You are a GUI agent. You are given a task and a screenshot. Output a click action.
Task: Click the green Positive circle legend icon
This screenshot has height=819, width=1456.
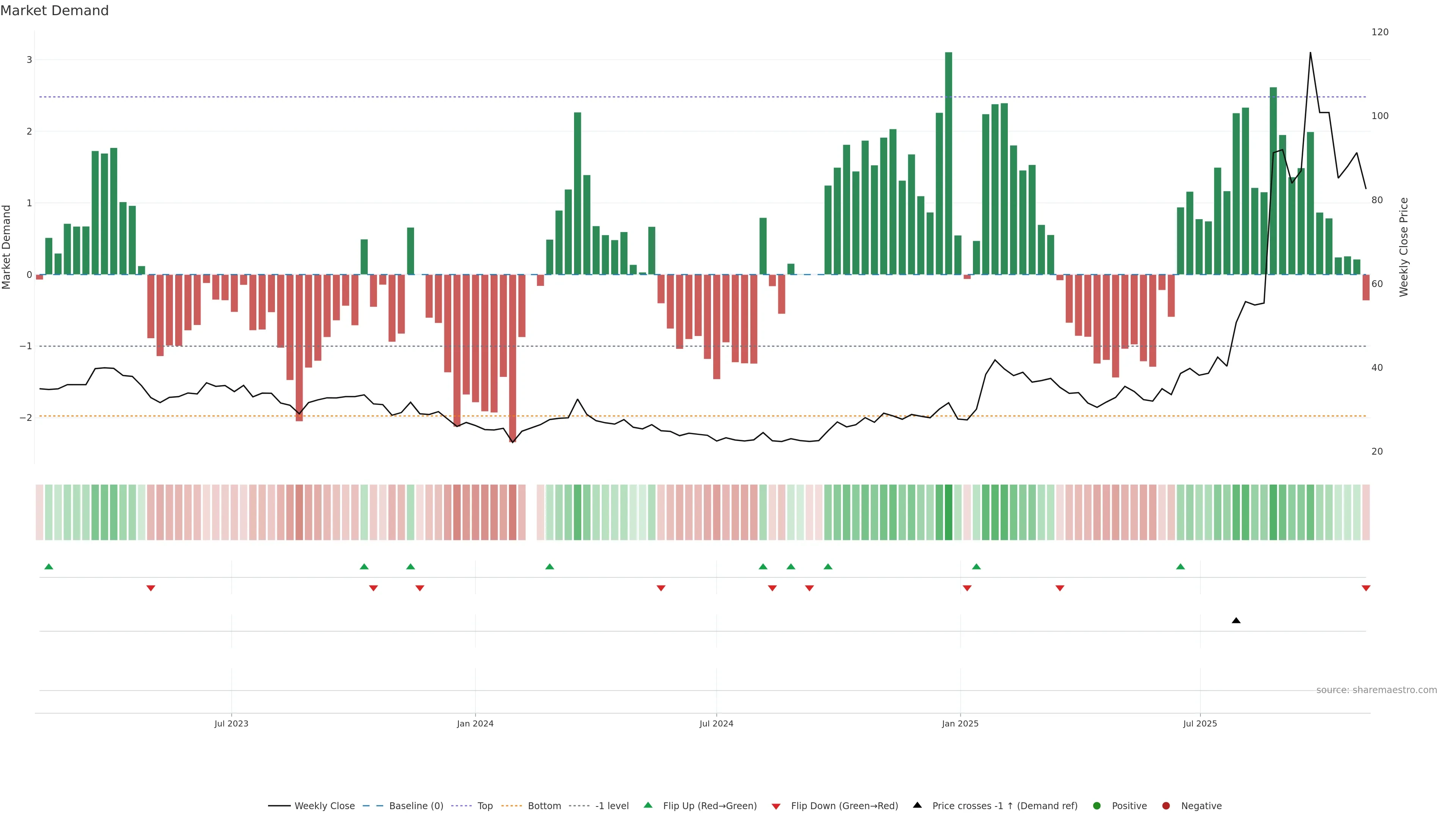[x=1097, y=805]
